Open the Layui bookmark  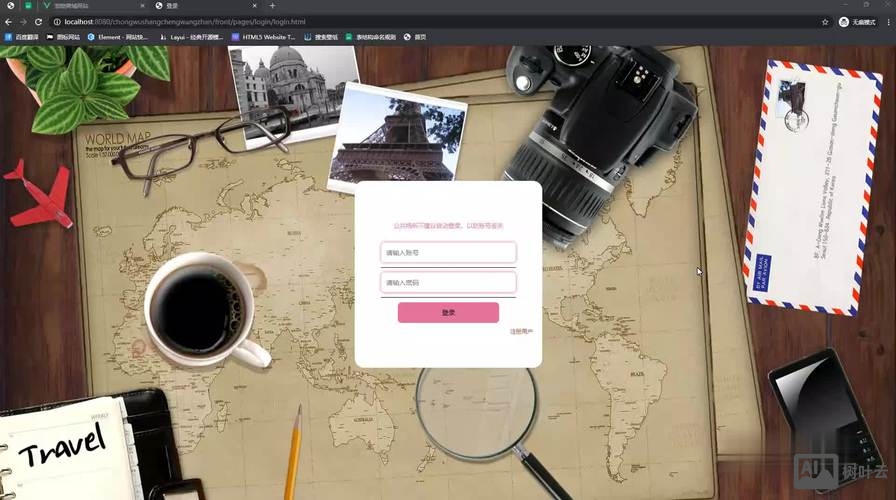[x=191, y=37]
